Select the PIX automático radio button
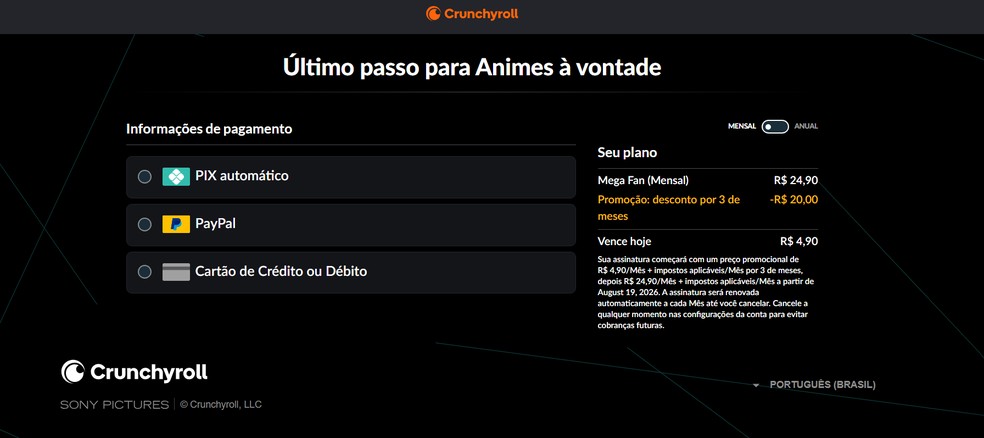 144,176
